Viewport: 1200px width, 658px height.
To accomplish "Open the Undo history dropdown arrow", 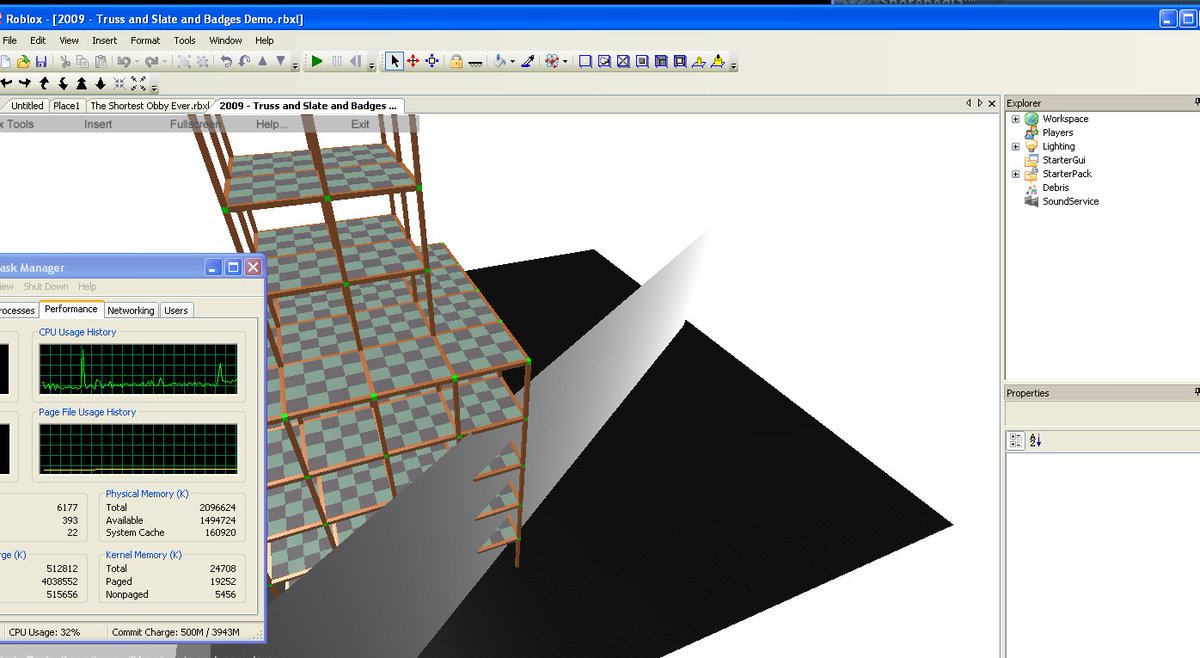I will 137,62.
